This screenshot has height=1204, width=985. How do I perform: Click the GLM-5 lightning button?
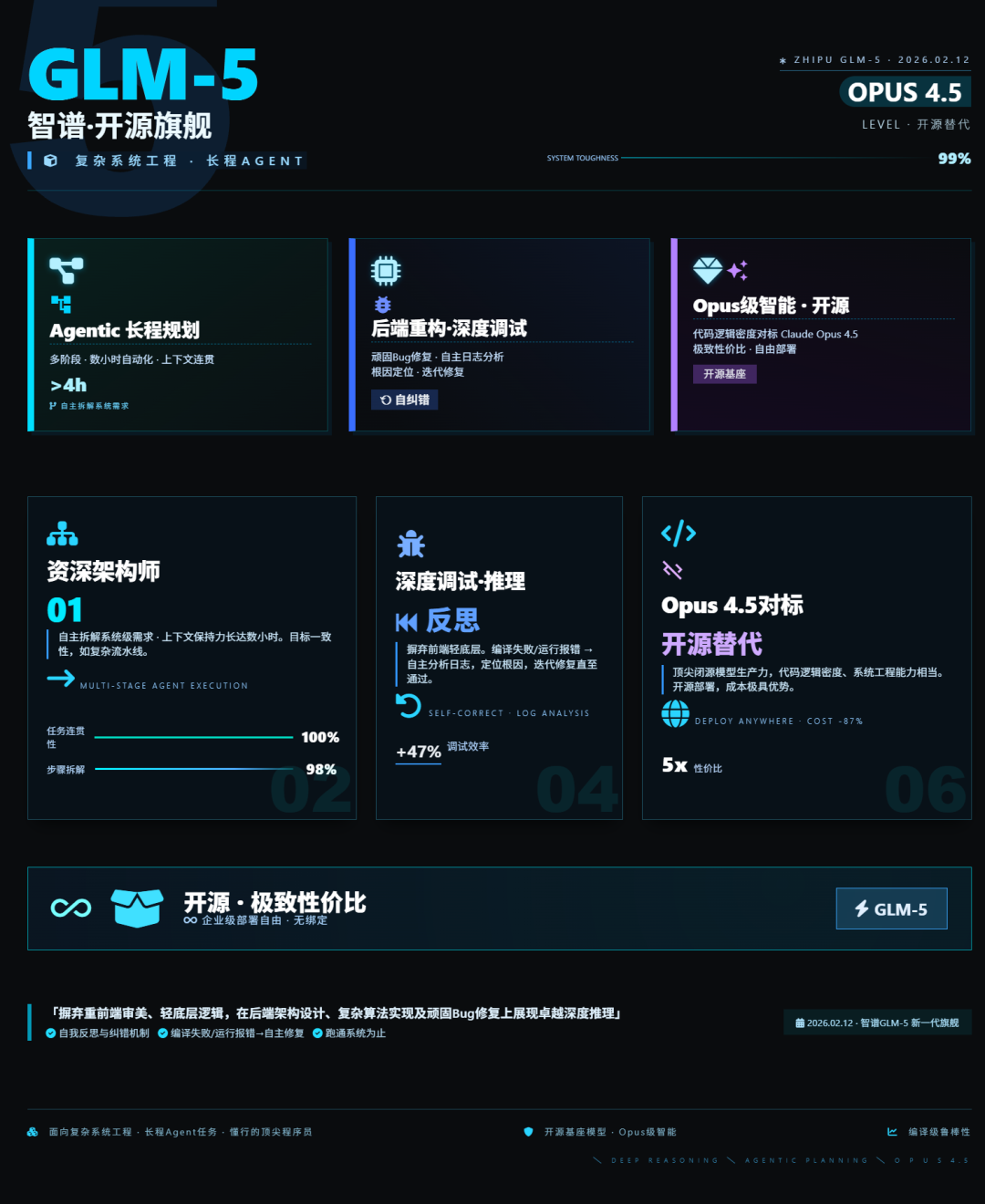(x=891, y=908)
